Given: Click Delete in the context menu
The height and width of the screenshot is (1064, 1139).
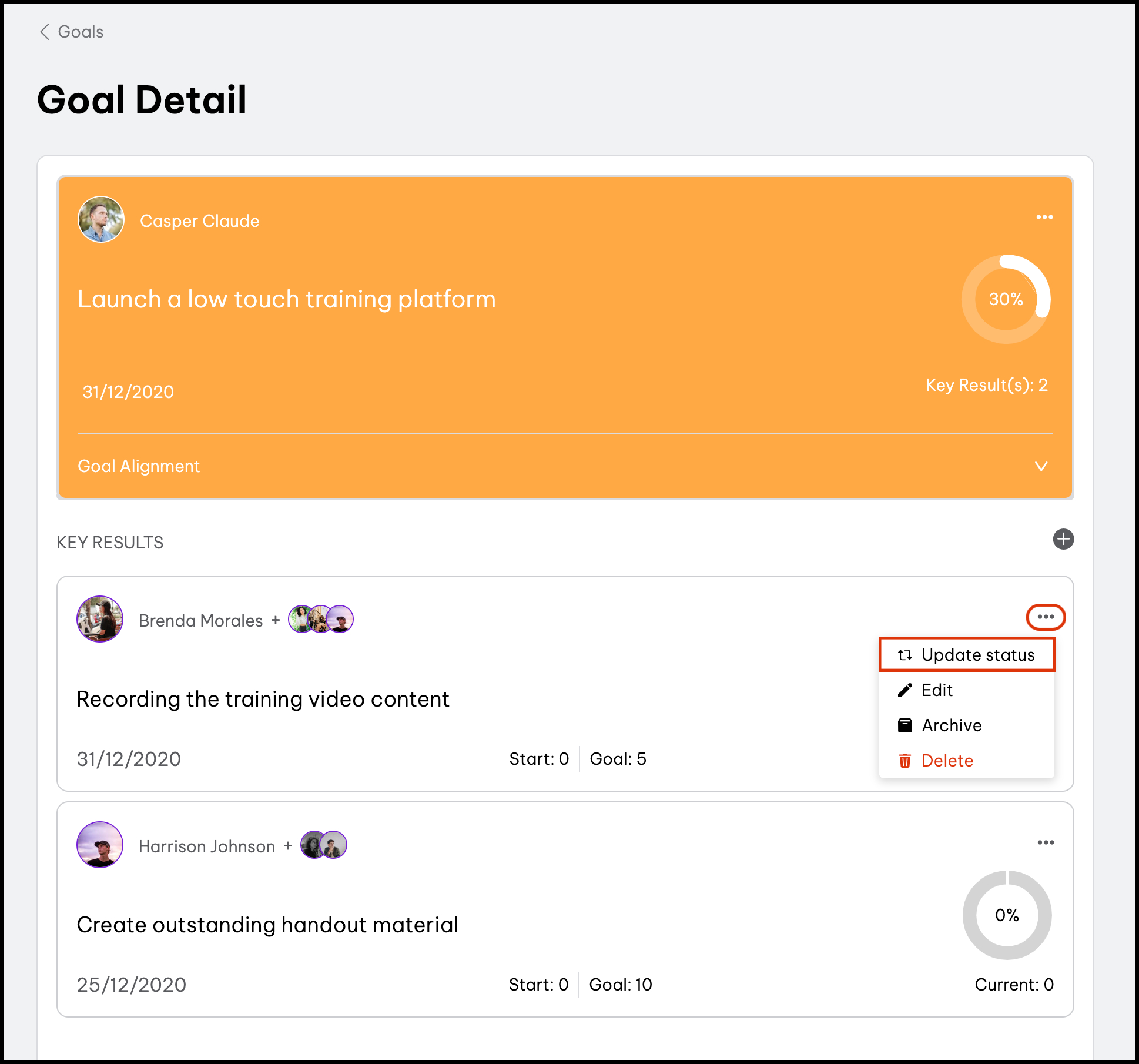Looking at the screenshot, I should tap(947, 761).
